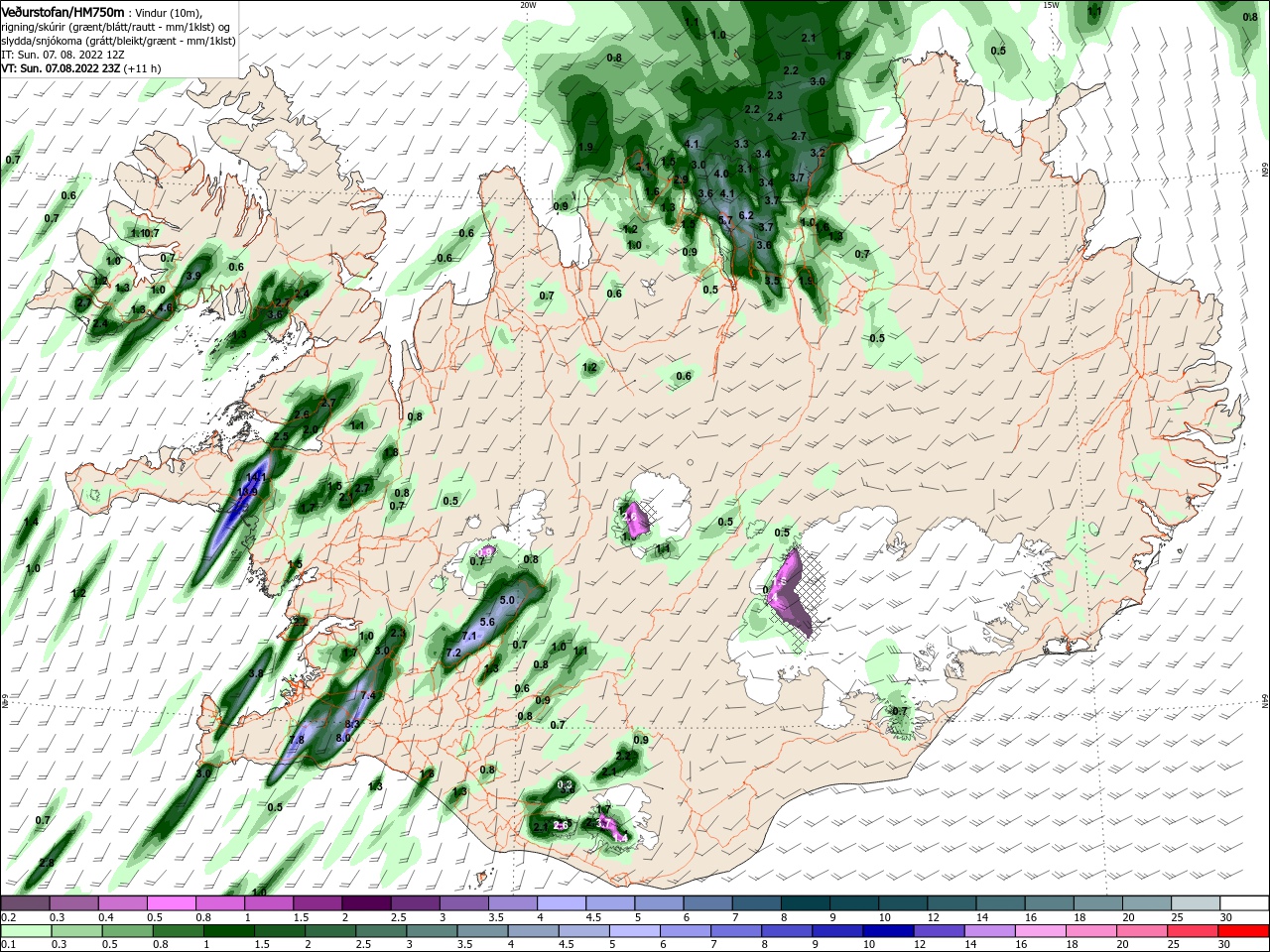Click the '(+11 h)' forecast offset text
The height and width of the screenshot is (952, 1270).
[x=143, y=68]
